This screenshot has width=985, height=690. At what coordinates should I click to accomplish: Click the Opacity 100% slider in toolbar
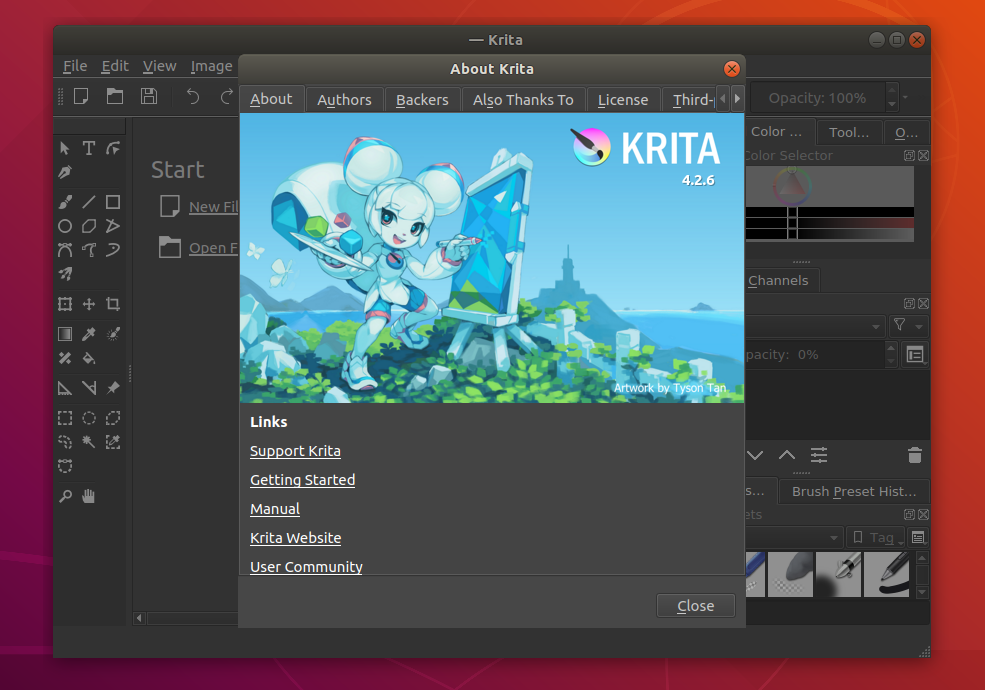click(x=817, y=98)
